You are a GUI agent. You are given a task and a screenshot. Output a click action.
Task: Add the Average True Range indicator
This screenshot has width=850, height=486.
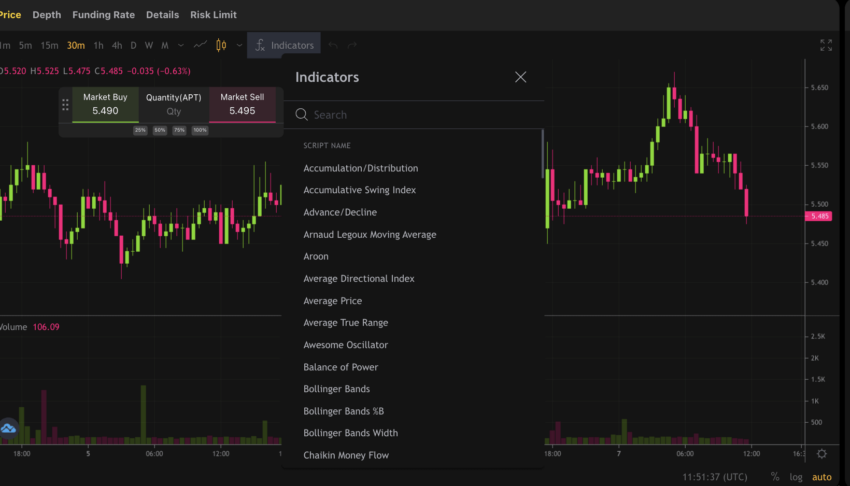click(x=345, y=322)
